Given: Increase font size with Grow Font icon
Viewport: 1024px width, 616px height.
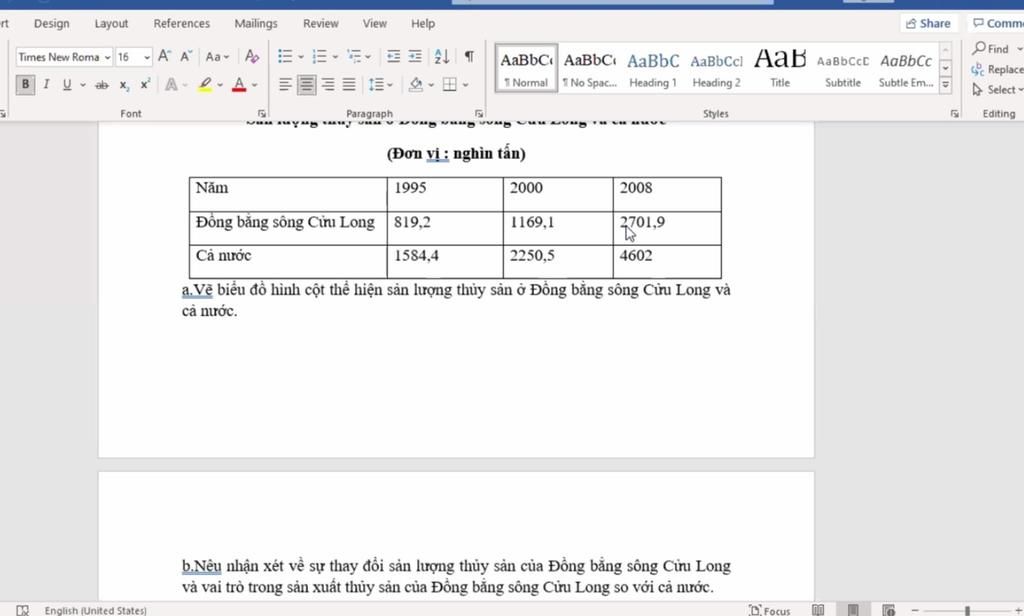Looking at the screenshot, I should point(165,56).
